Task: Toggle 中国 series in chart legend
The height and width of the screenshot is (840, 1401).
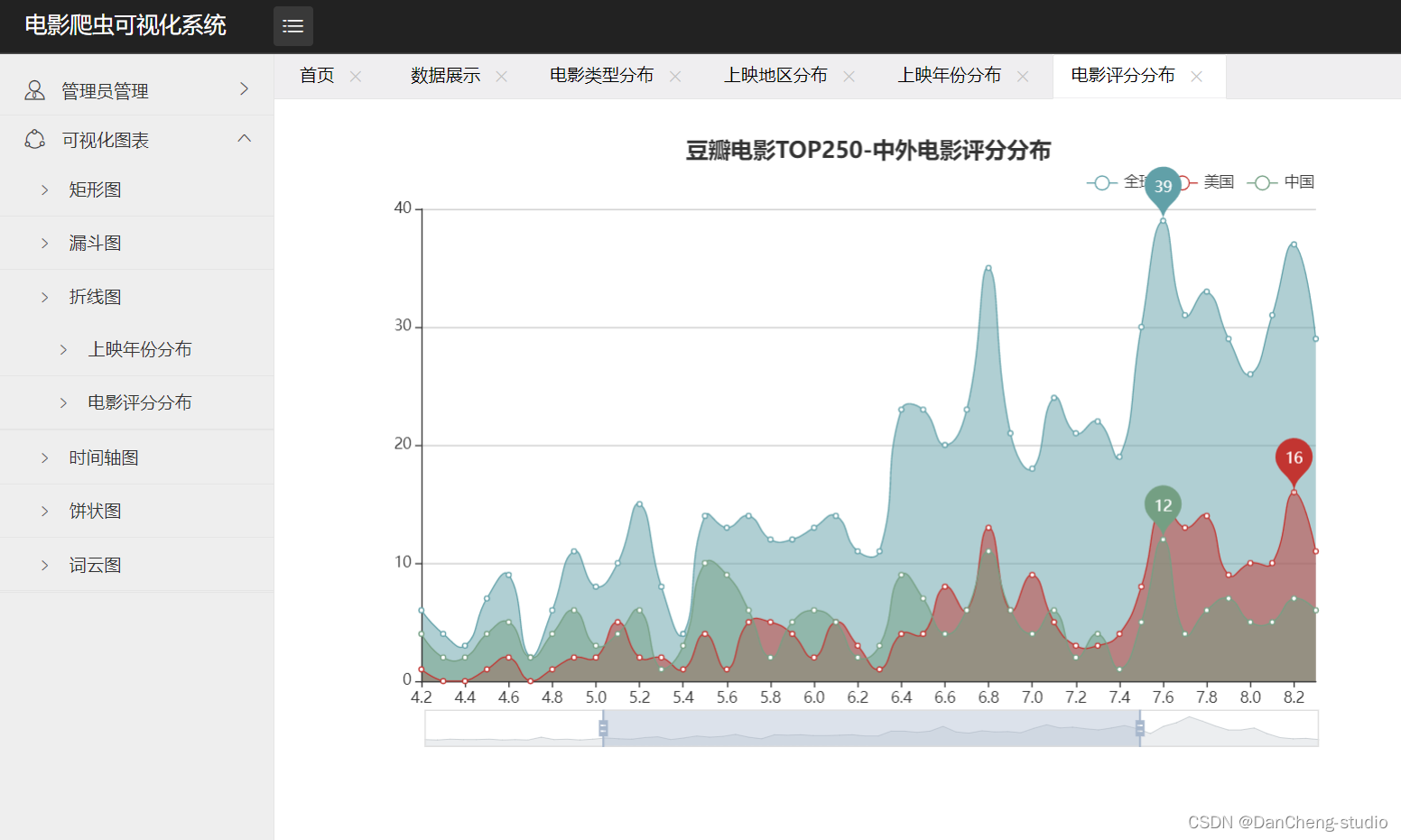Action: point(1281,182)
